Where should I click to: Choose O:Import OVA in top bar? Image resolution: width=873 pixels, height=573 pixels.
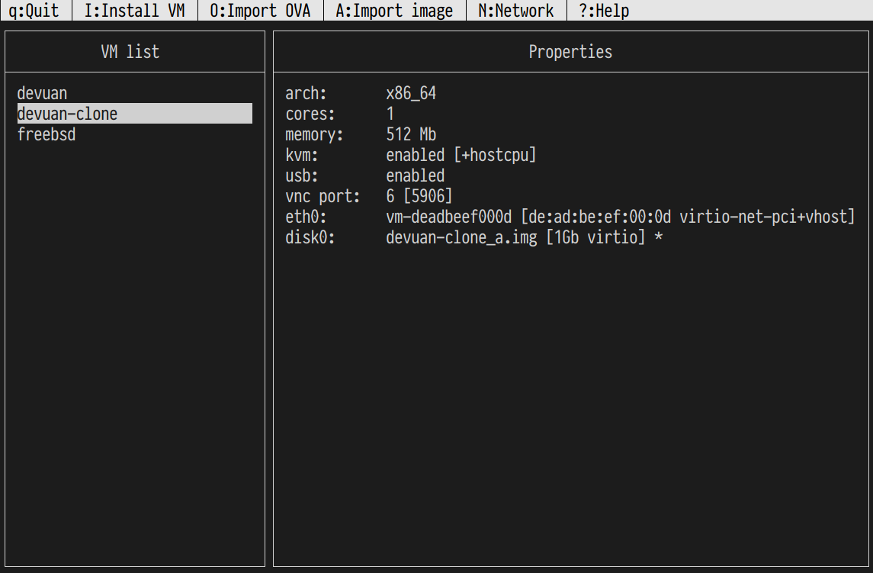(260, 11)
